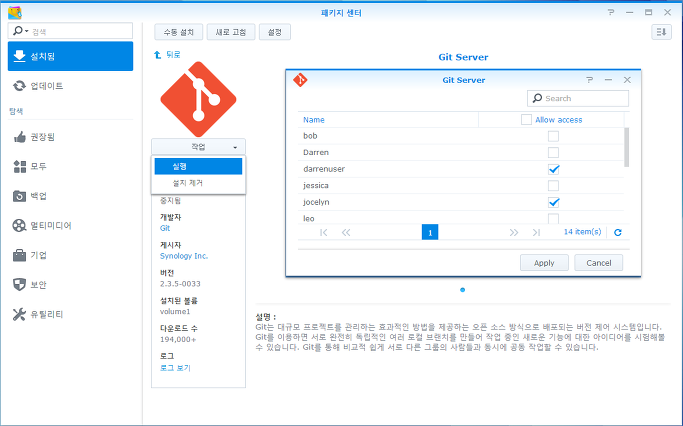Focus the 검색 package search field
Screen dimensions: 683x426
tap(70, 31)
